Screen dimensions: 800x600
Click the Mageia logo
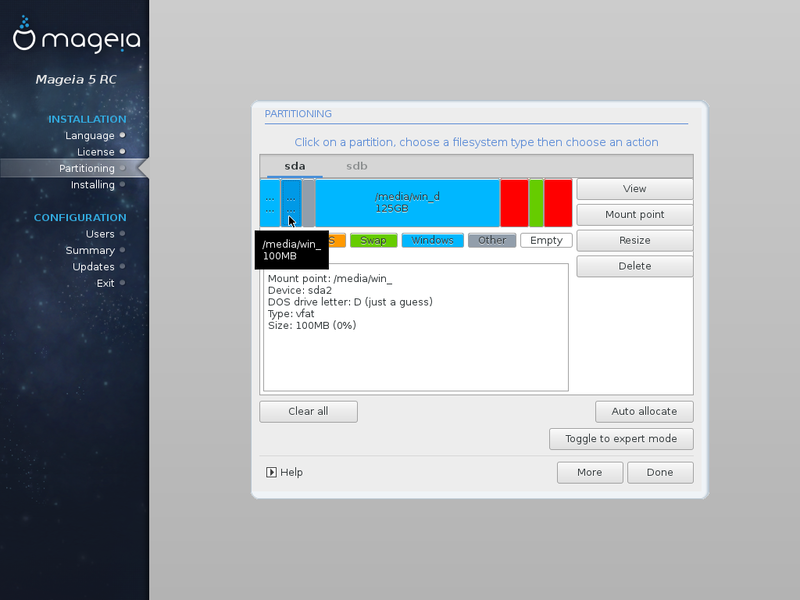[x=77, y=35]
